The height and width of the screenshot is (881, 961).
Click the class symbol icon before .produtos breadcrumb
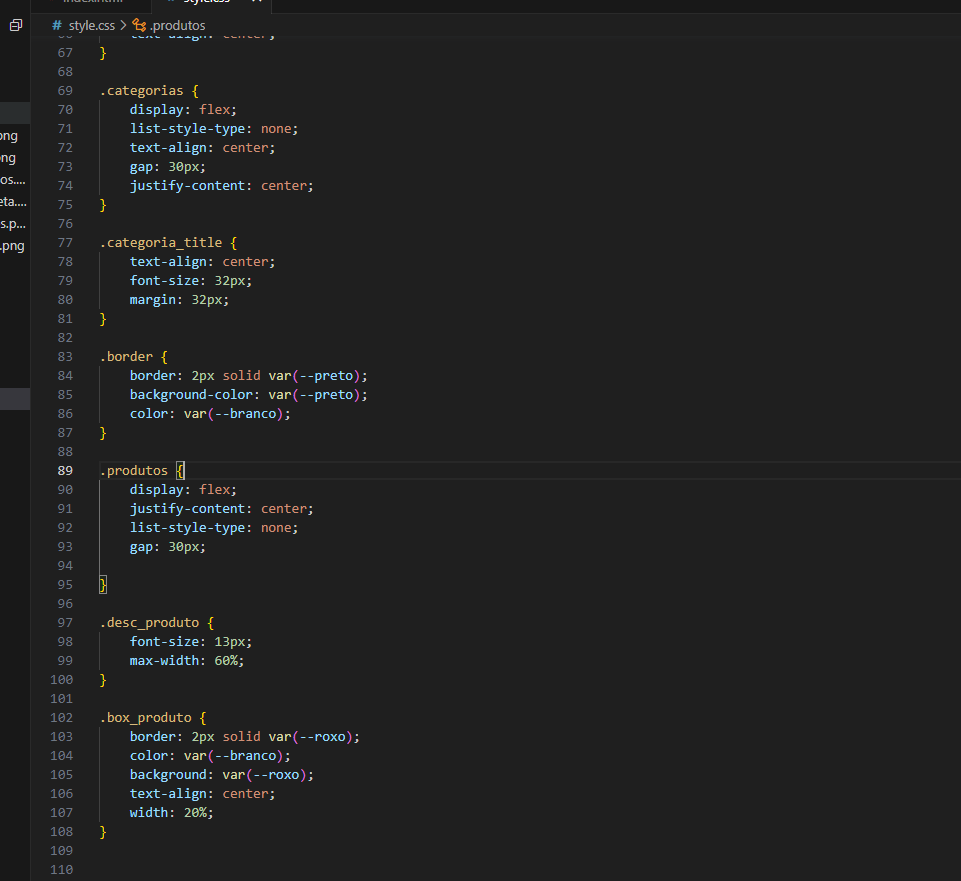140,25
